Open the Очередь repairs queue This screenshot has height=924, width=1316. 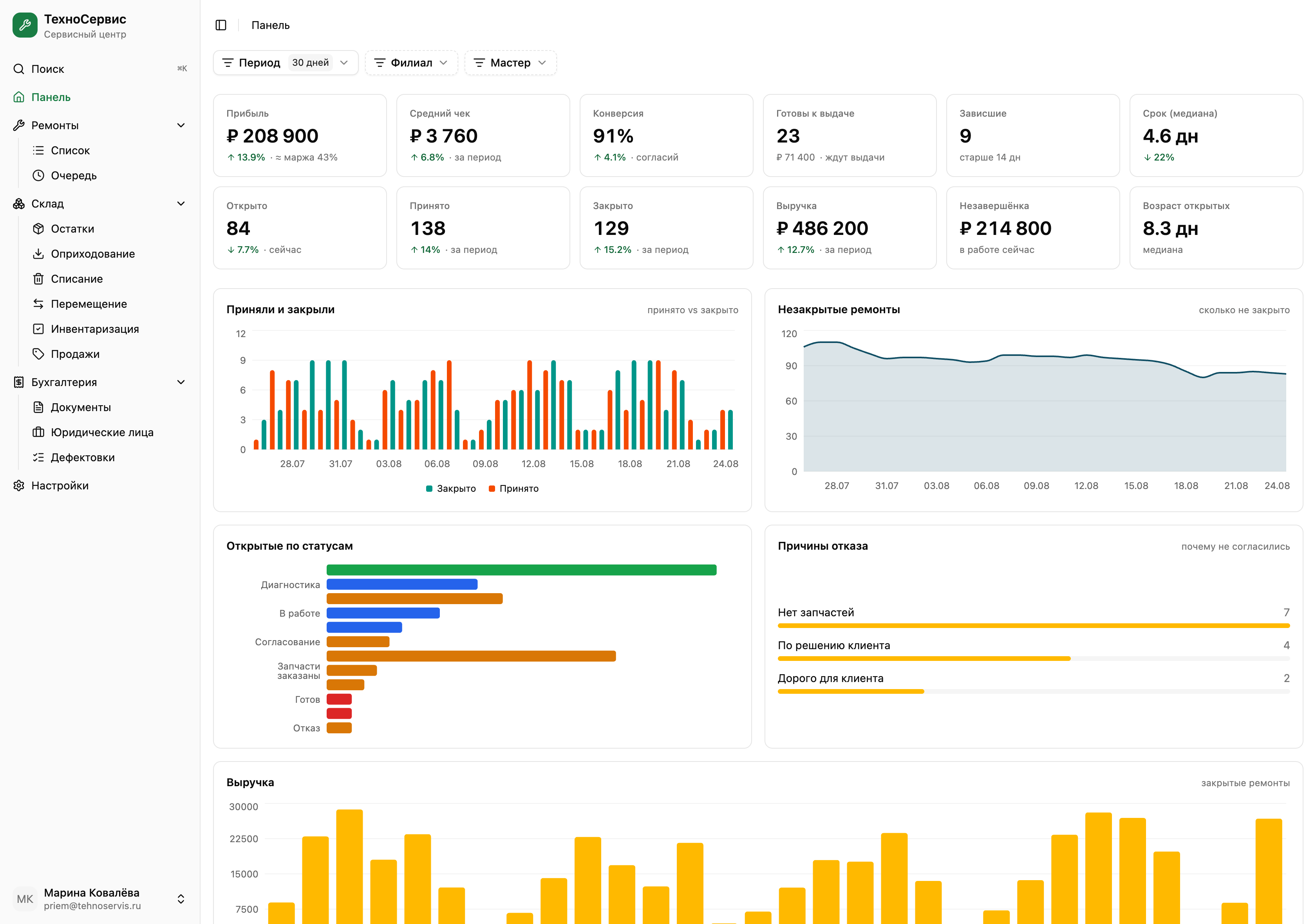click(109, 175)
